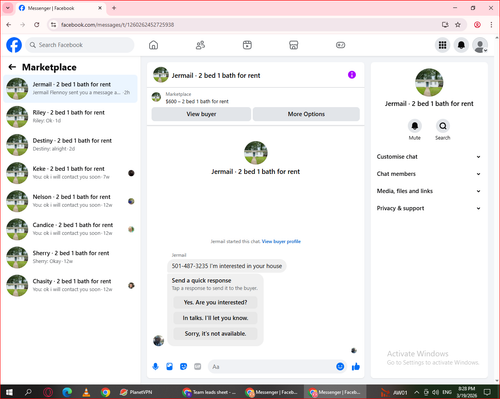
Task: Open the Home feed icon
Action: tap(153, 45)
